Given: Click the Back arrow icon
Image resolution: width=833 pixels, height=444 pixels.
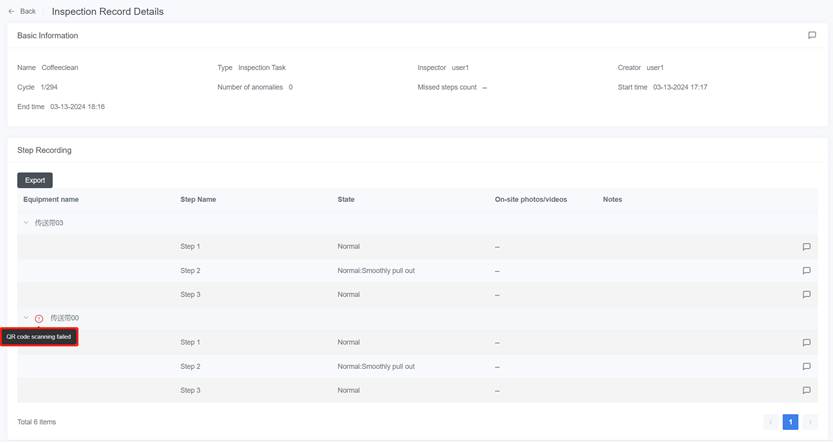Looking at the screenshot, I should pyautogui.click(x=12, y=11).
